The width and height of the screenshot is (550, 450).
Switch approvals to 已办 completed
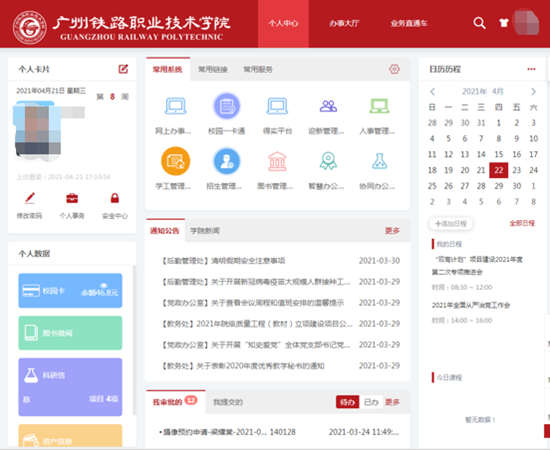coord(371,402)
